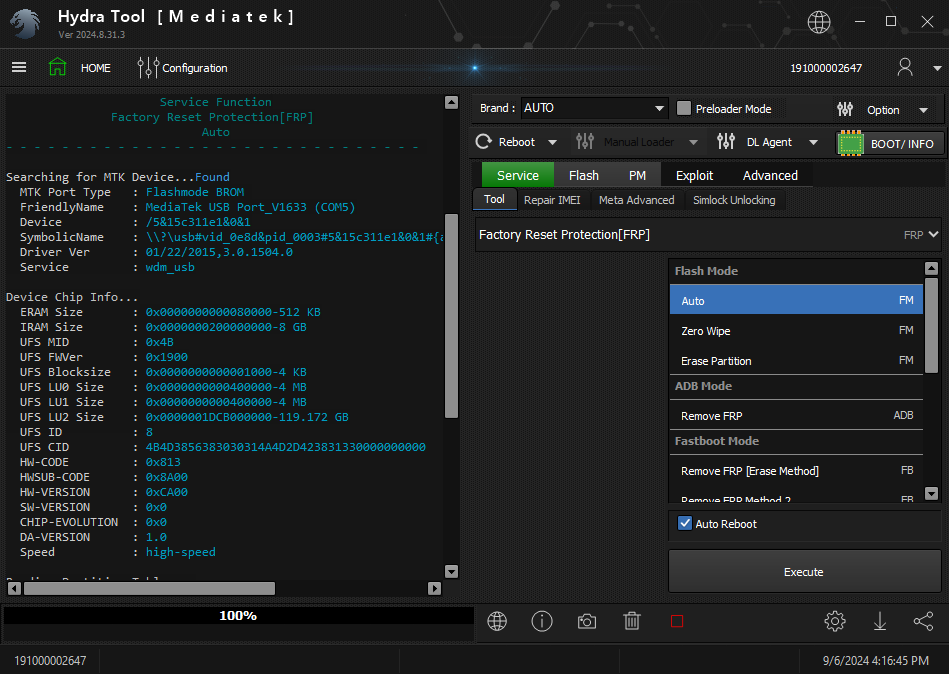Toggle Preloader Mode checkbox
The image size is (949, 674).
684,108
